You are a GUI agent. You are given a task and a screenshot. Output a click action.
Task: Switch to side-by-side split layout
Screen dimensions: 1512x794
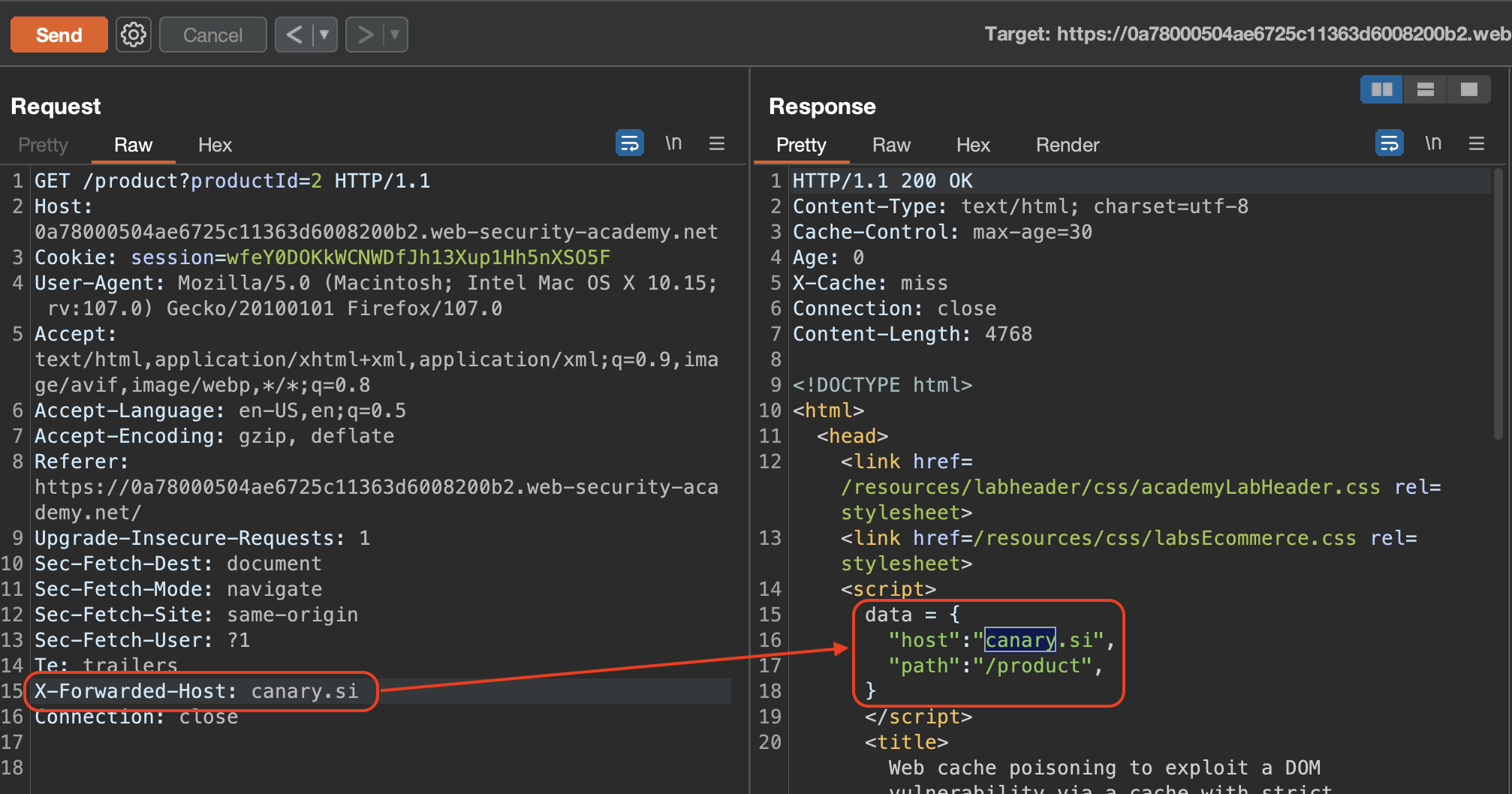[x=1381, y=90]
